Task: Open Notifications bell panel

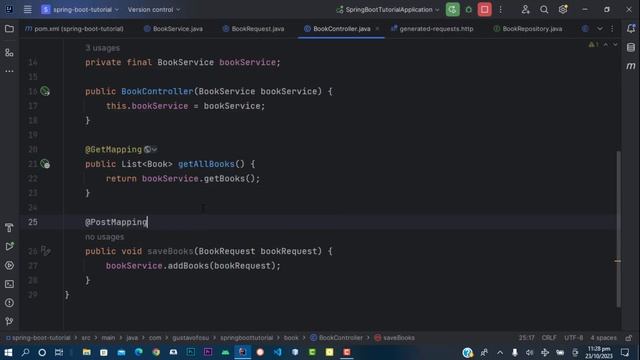Action: point(631,29)
